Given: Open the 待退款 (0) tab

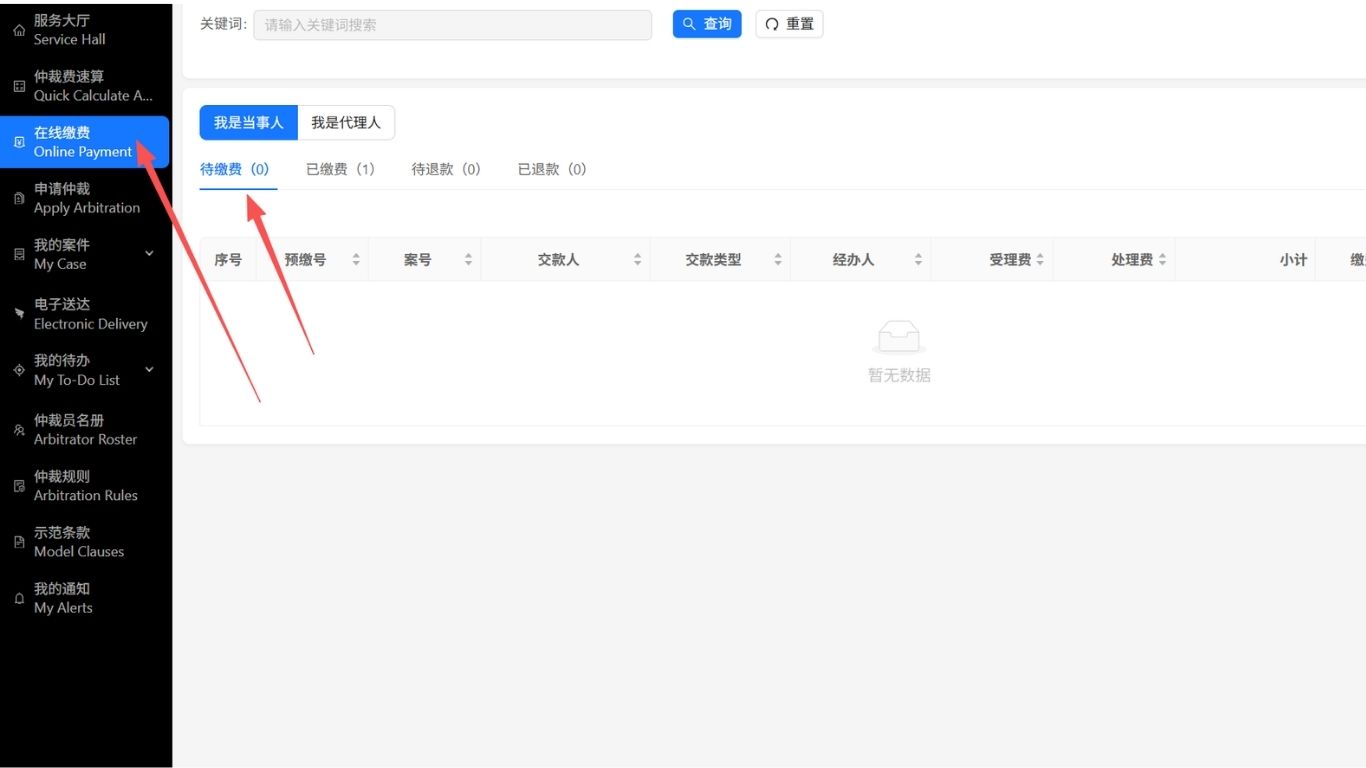Looking at the screenshot, I should tap(446, 170).
